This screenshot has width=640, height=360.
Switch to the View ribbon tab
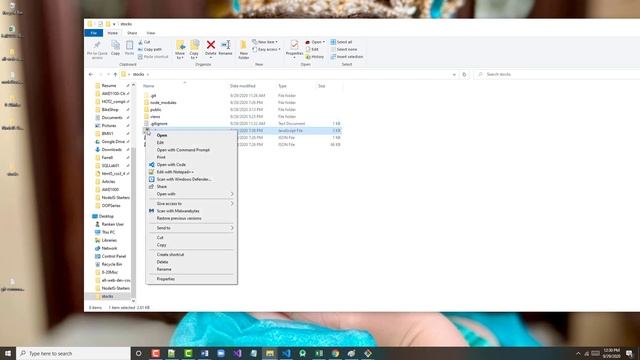[151, 33]
